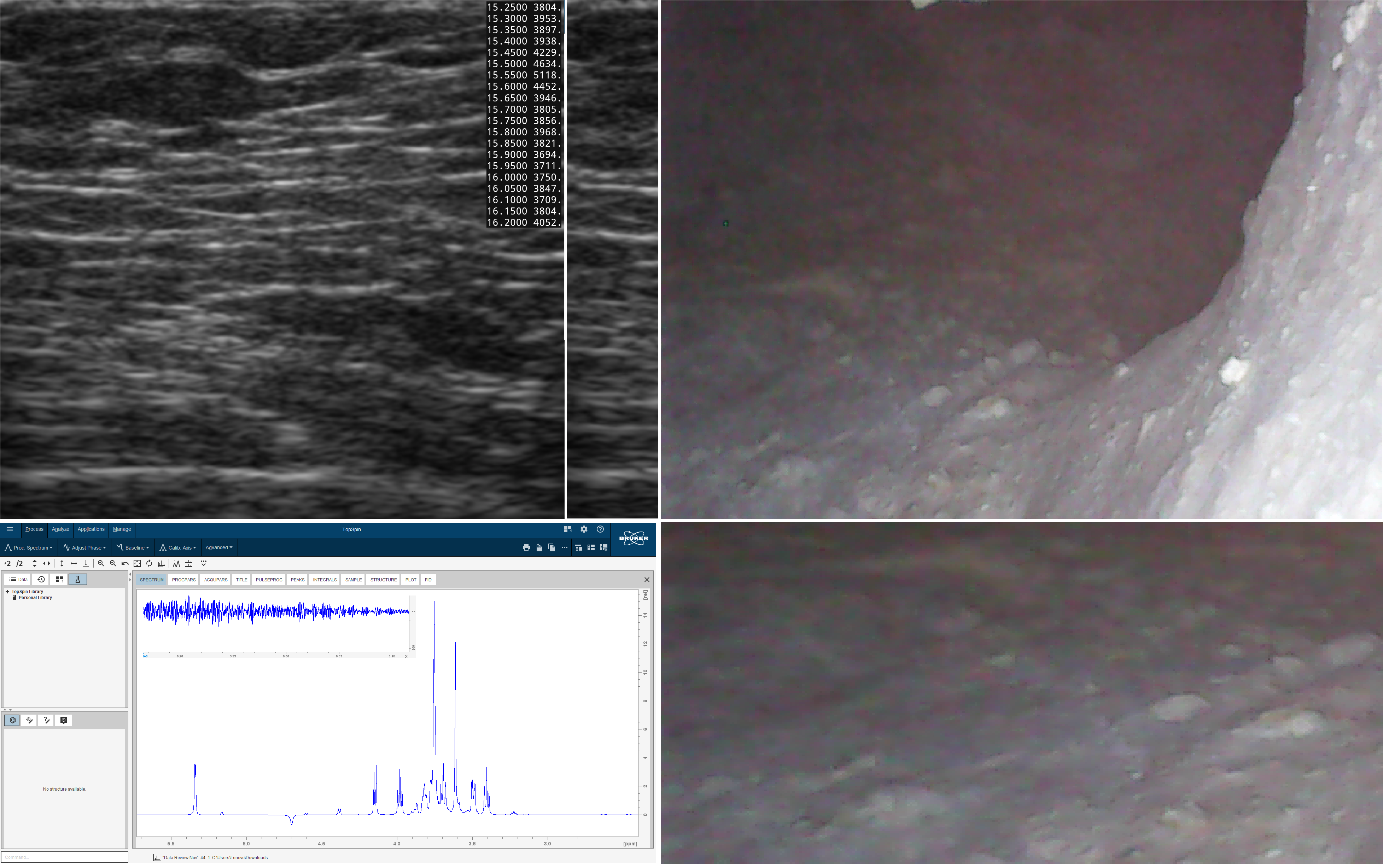Click the help question mark icon

coord(600,529)
